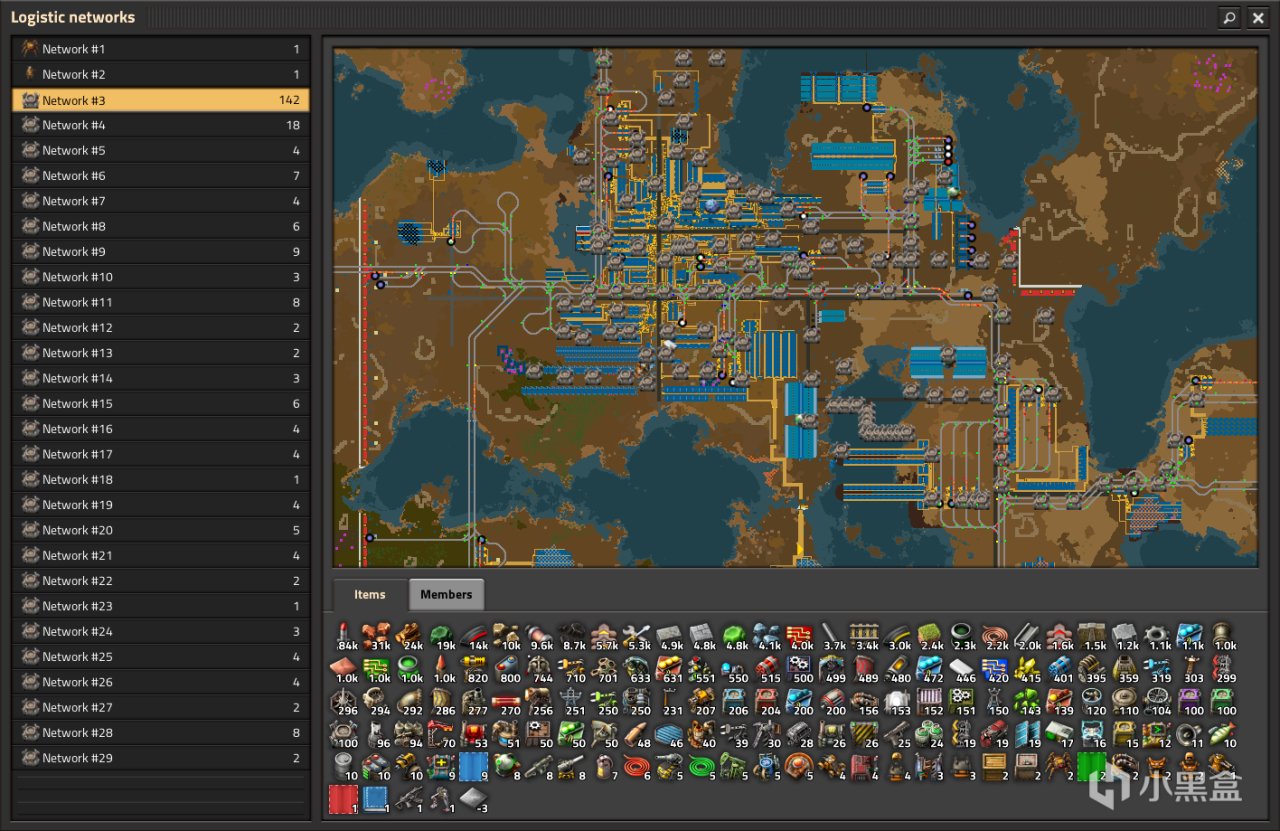Close the Logistic networks window
1280x831 pixels.
click(1257, 17)
